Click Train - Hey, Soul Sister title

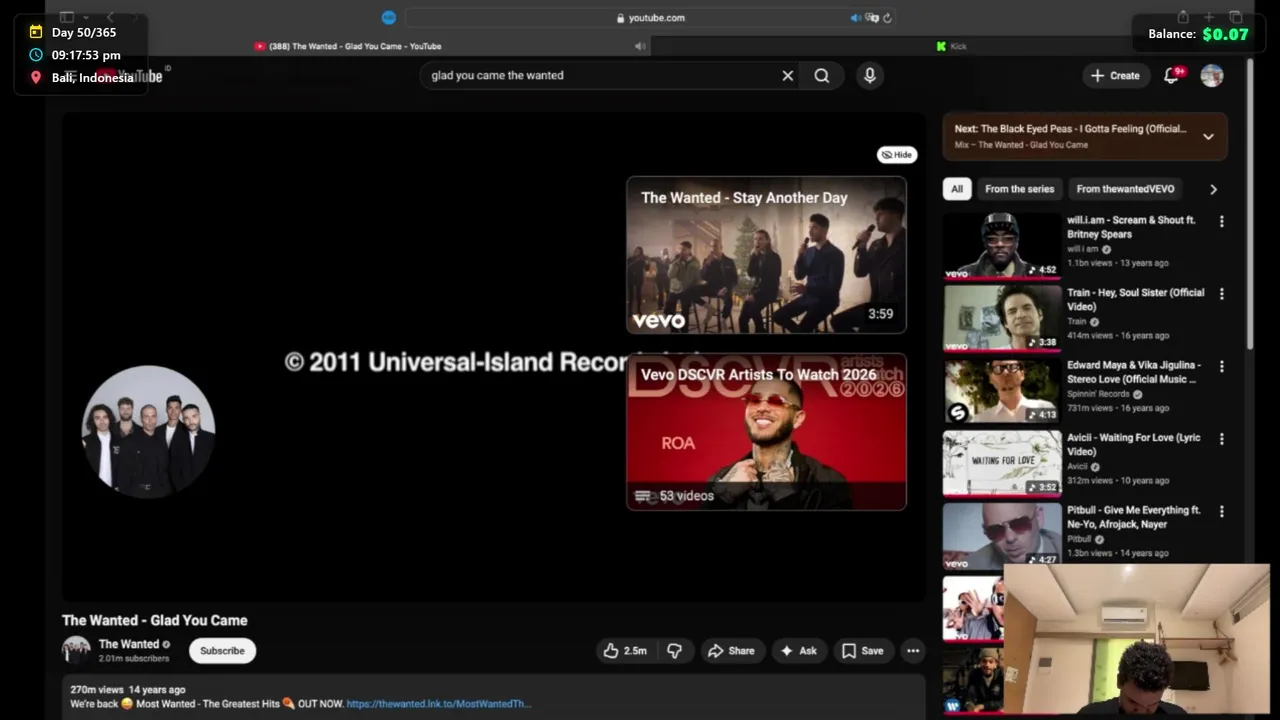pos(1136,300)
